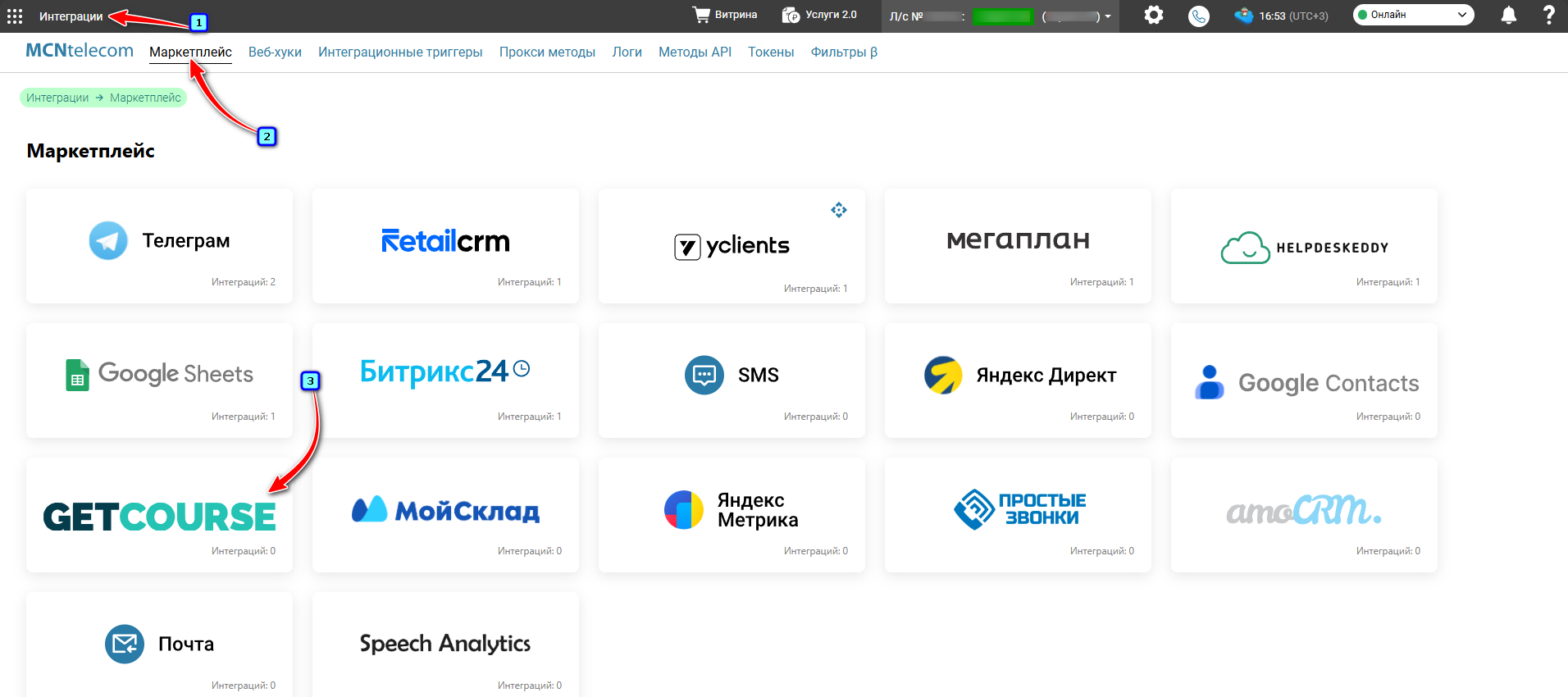Click the green balance indicator
Viewport: 1568px width, 697px height.
click(x=1003, y=16)
